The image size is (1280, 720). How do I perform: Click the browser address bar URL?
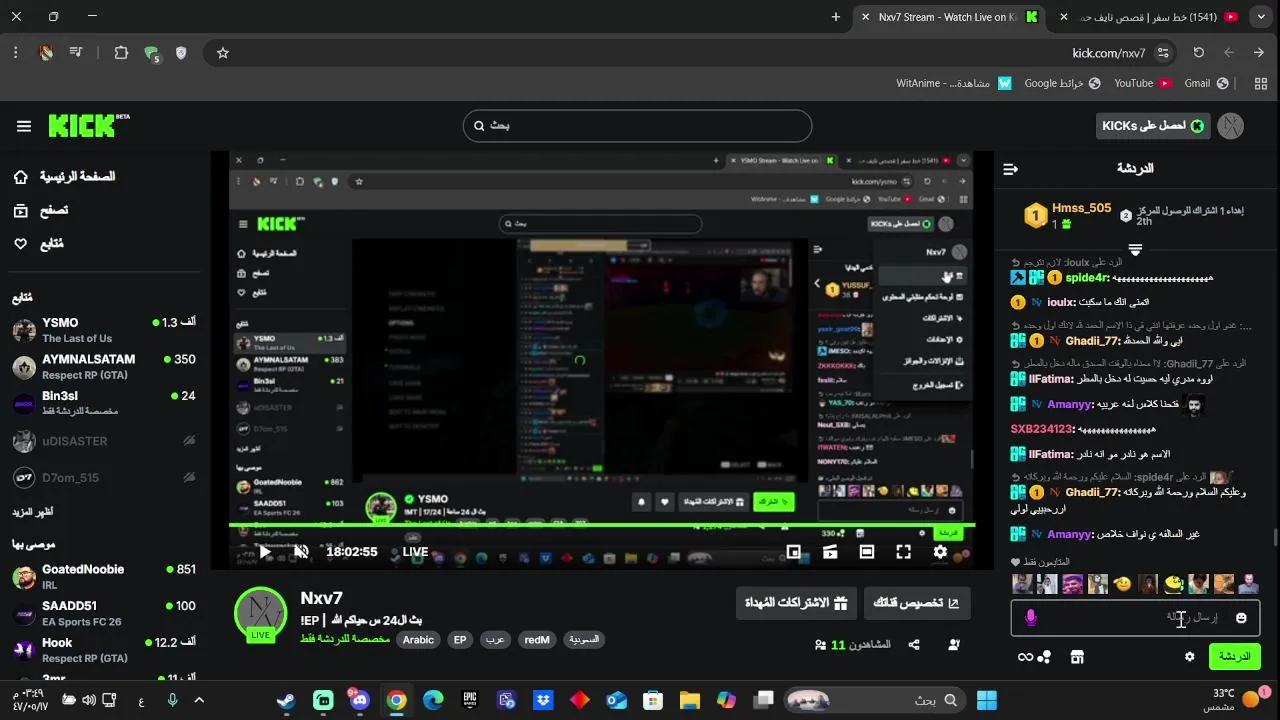tap(1109, 53)
